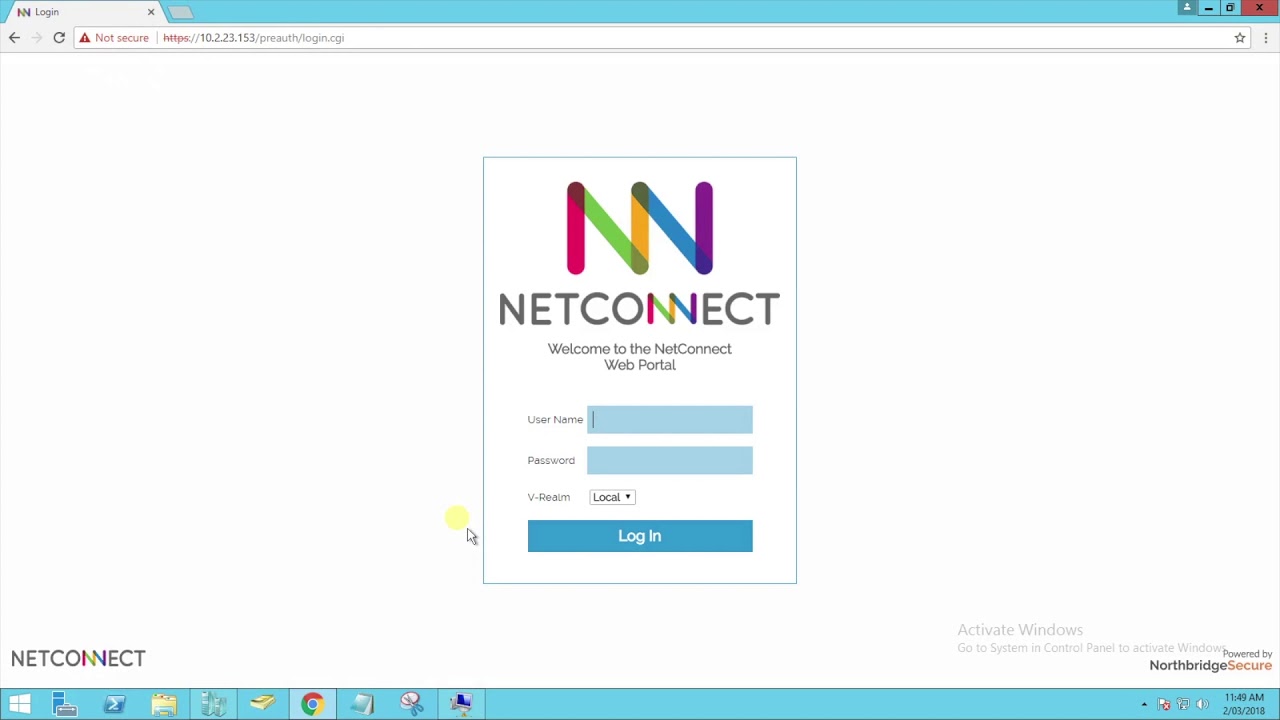The width and height of the screenshot is (1280, 720).
Task: Open File Explorer from taskbar
Action: 164,705
